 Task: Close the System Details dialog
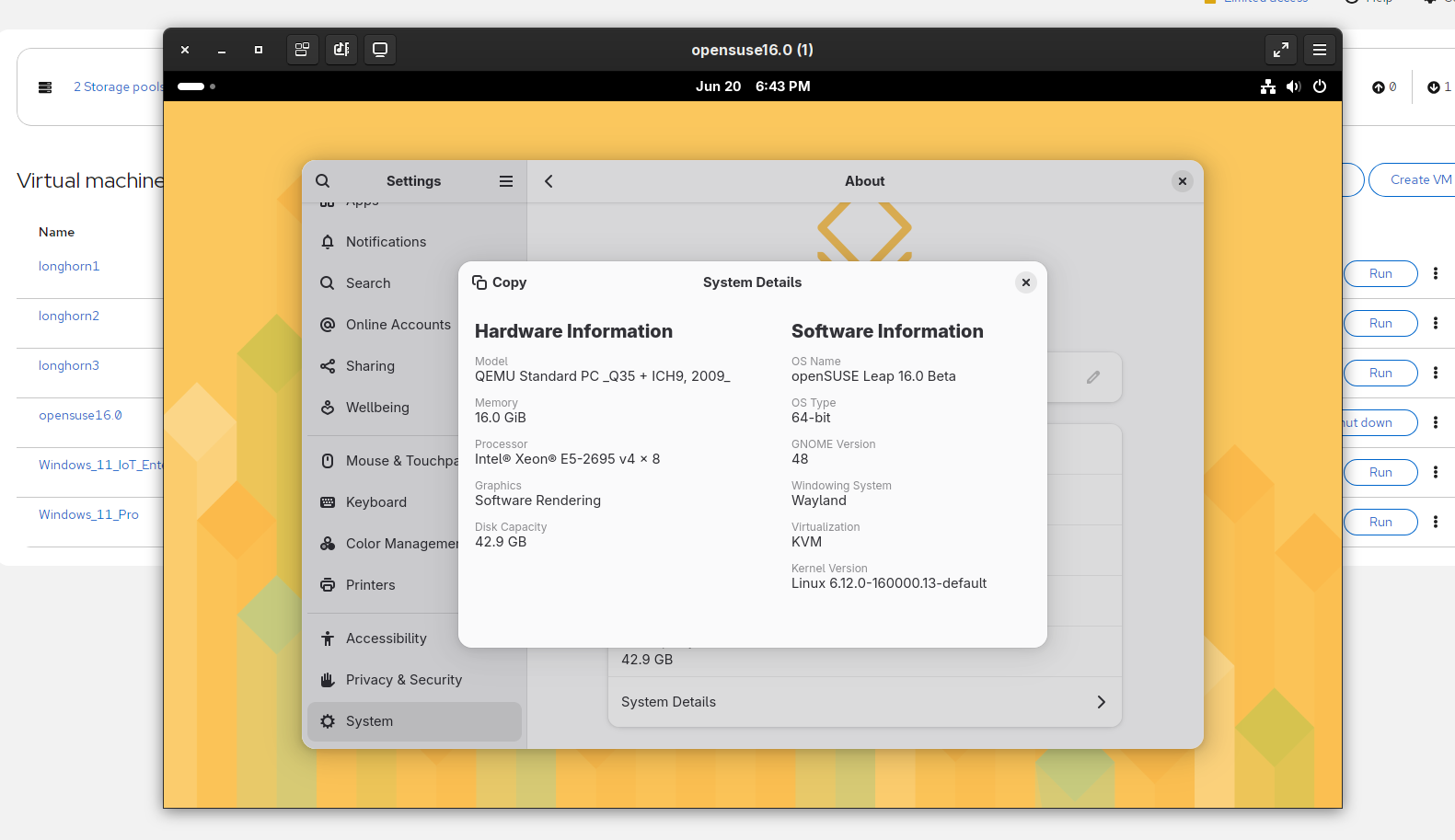click(x=1026, y=282)
